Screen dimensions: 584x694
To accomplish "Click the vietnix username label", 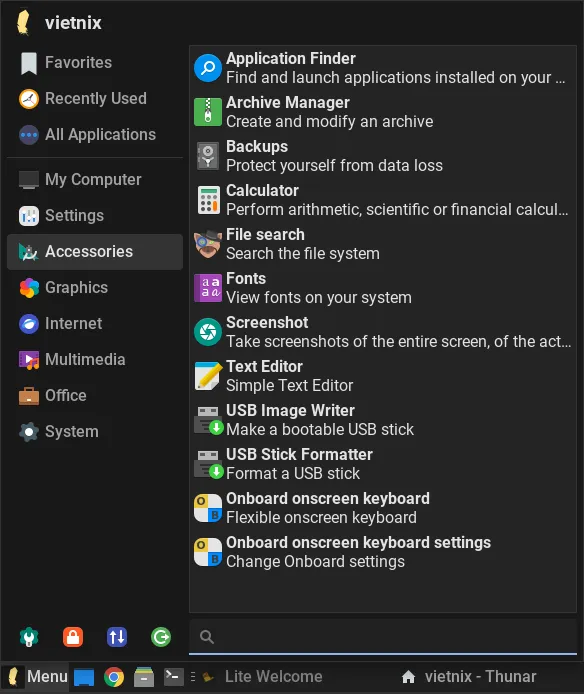I will point(73,23).
